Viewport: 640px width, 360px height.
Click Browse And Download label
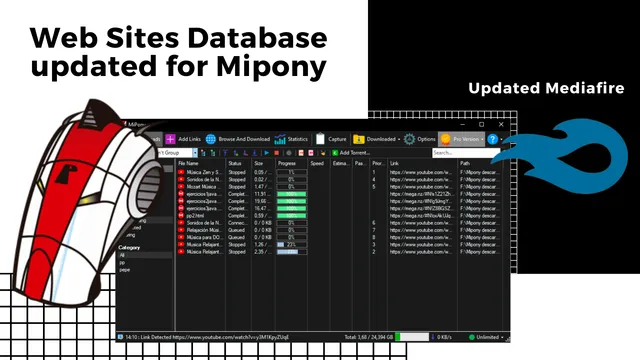(x=244, y=139)
